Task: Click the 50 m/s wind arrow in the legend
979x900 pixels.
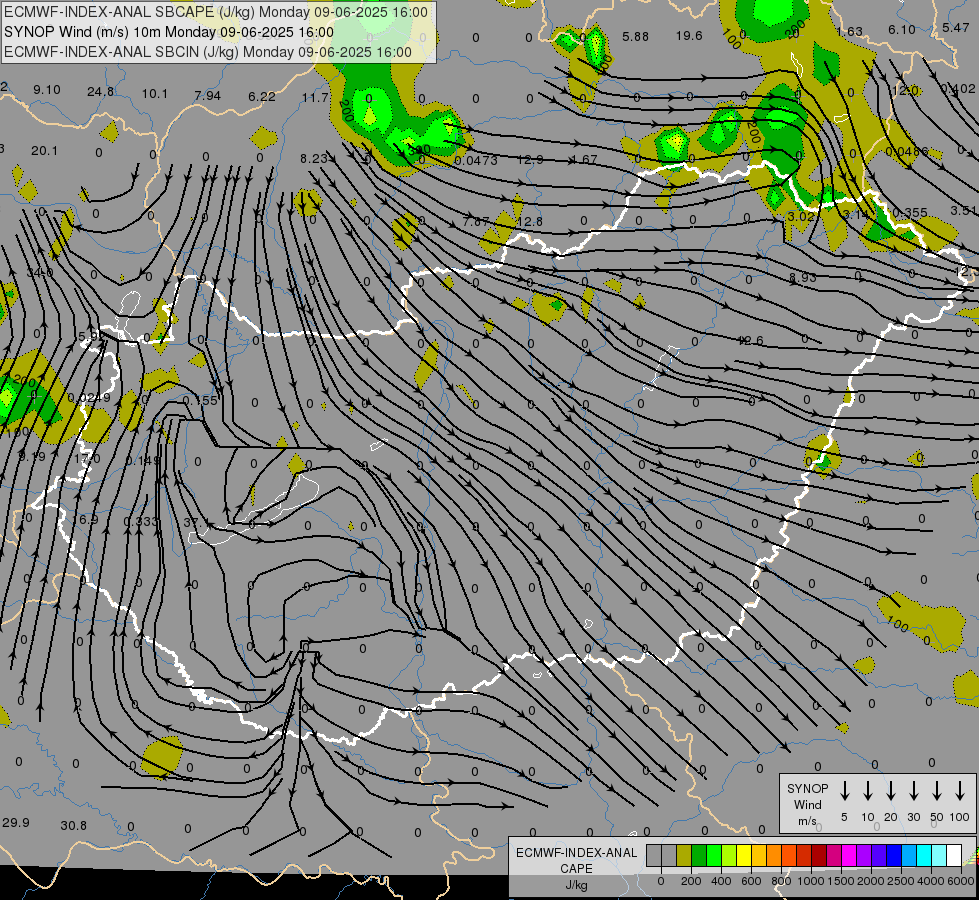Action: tap(937, 791)
